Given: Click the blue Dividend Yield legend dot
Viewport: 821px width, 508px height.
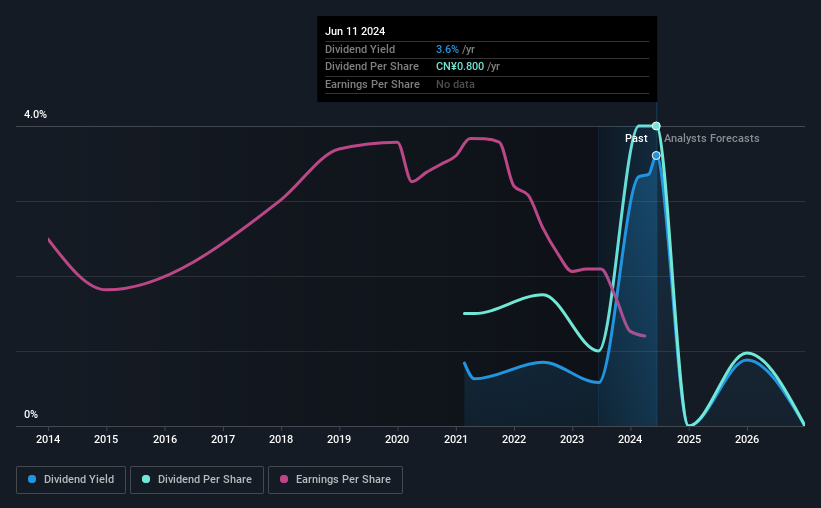Looking at the screenshot, I should [32, 479].
